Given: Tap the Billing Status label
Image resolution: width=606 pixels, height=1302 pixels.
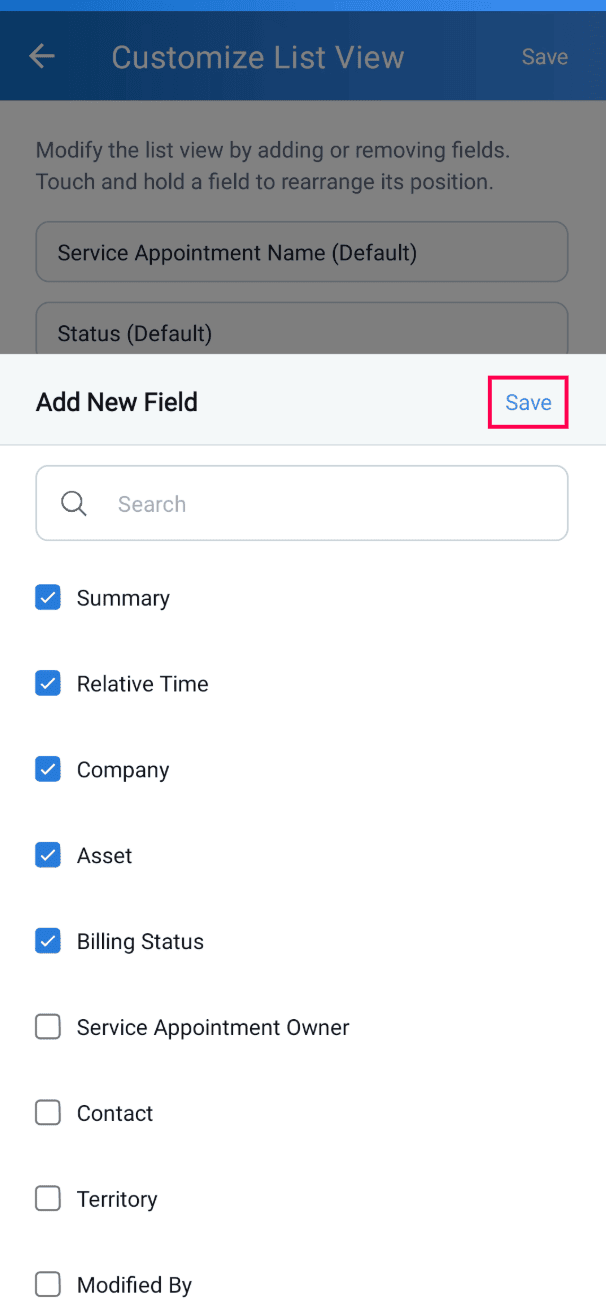Looking at the screenshot, I should pos(140,941).
